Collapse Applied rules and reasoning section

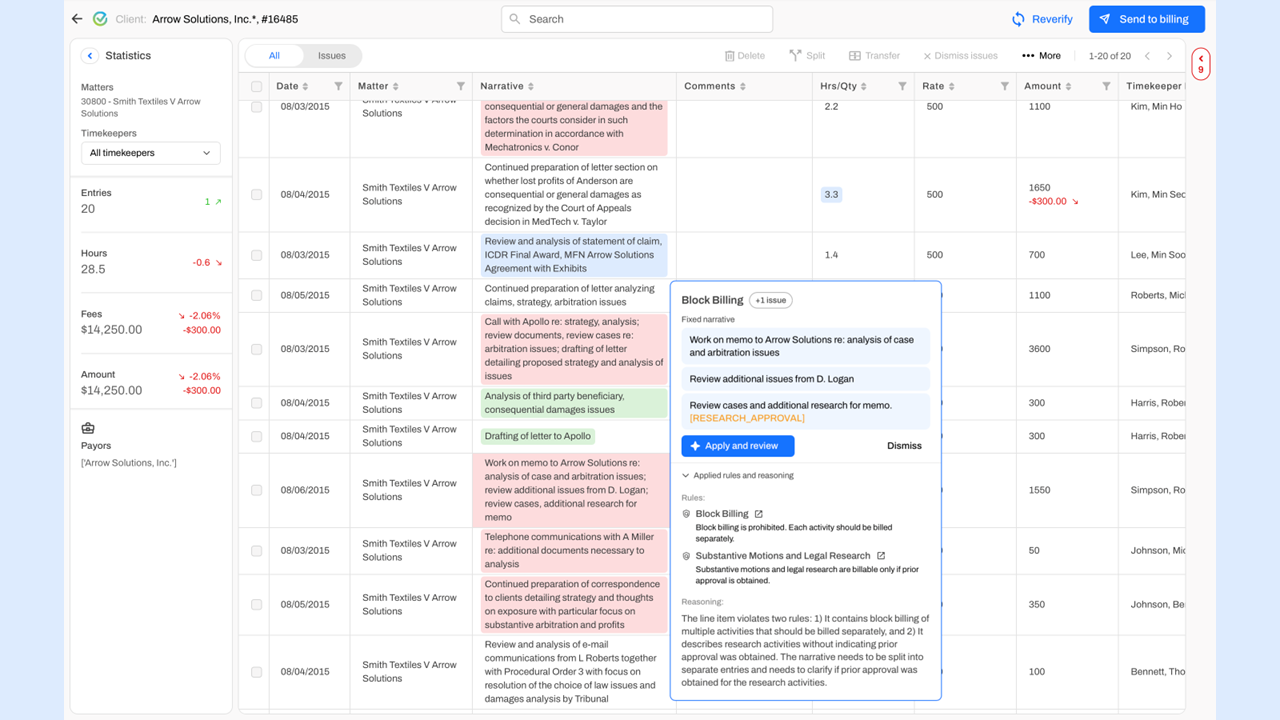[x=738, y=476]
